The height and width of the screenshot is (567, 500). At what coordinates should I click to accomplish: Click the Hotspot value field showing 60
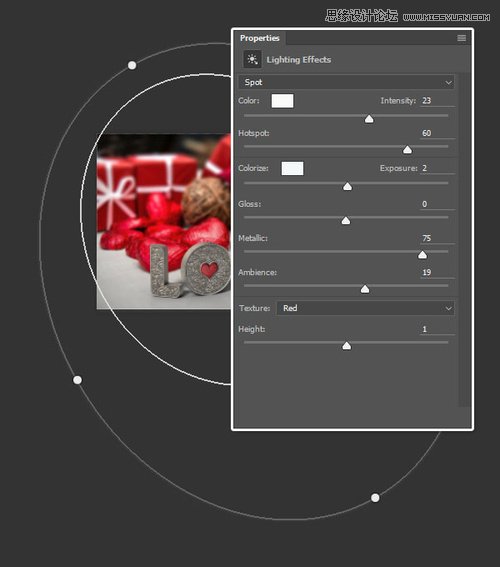pos(437,133)
